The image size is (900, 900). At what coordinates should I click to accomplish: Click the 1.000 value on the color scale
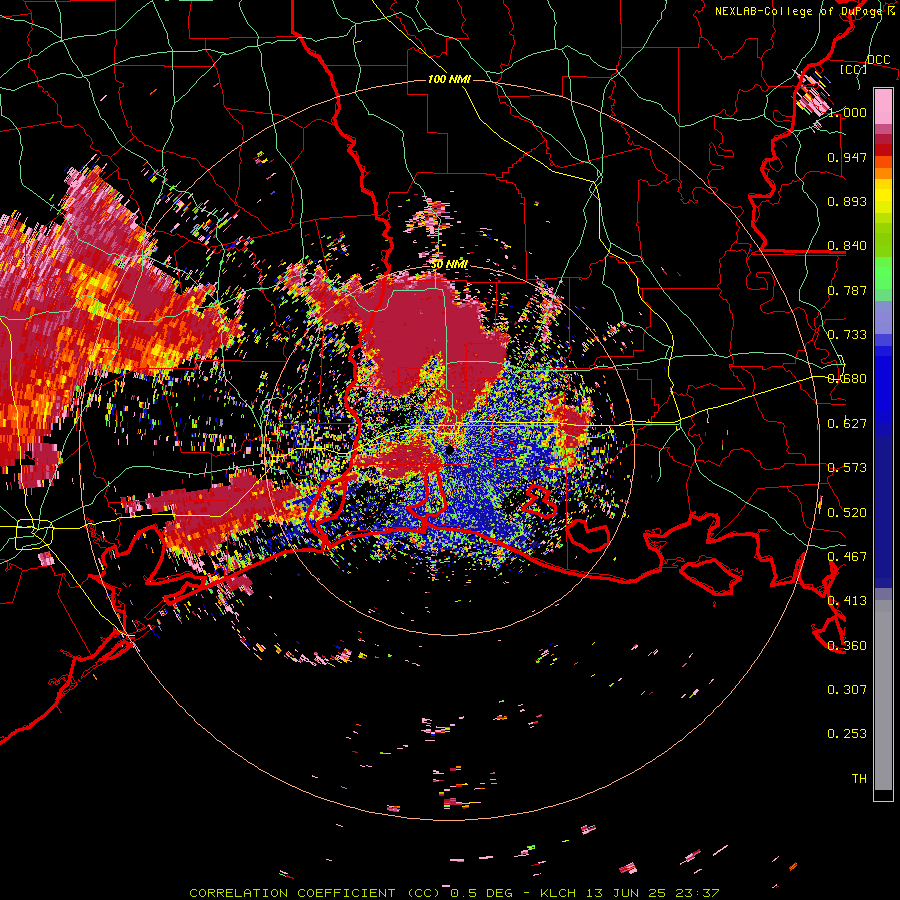847,112
